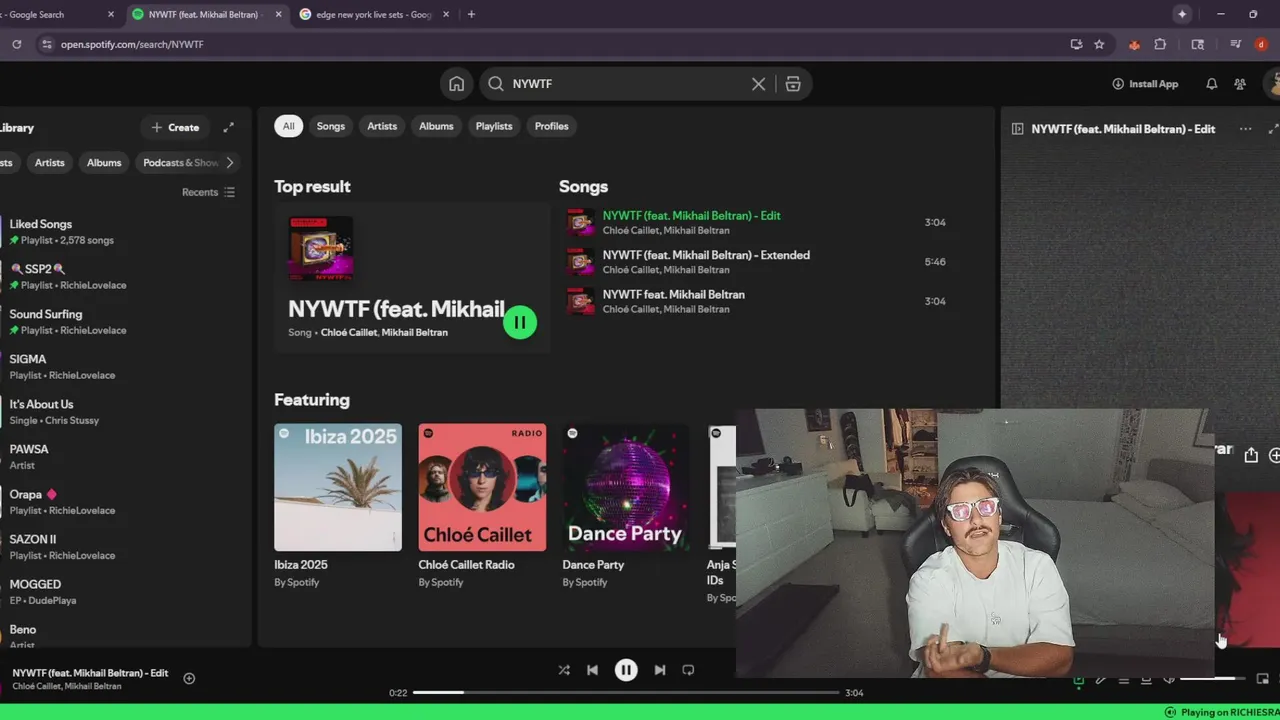Open the MOGGED EP
This screenshot has height=720, width=1280.
click(x=122, y=592)
